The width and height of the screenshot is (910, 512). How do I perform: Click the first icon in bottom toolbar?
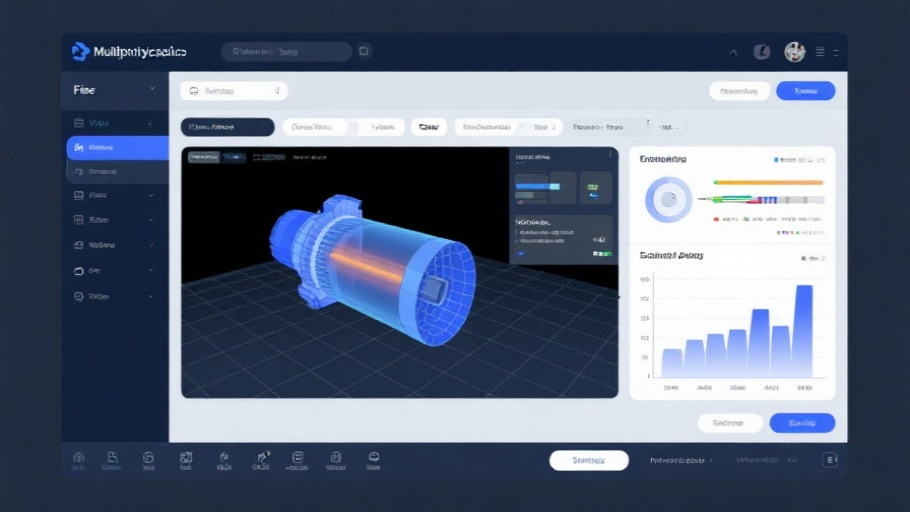79,459
